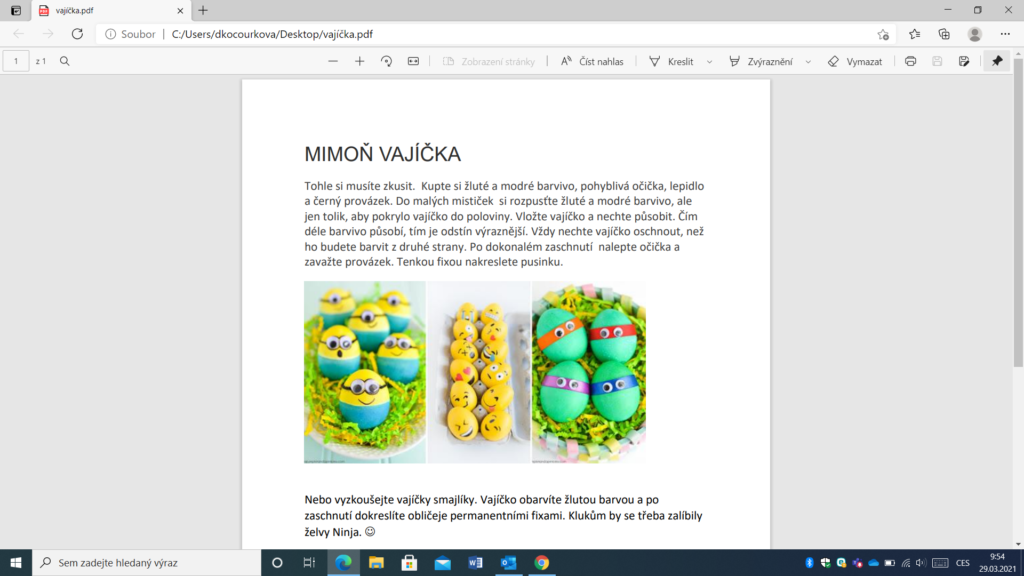
Task: Close the vajíčka.pdf tab
Action: [180, 10]
